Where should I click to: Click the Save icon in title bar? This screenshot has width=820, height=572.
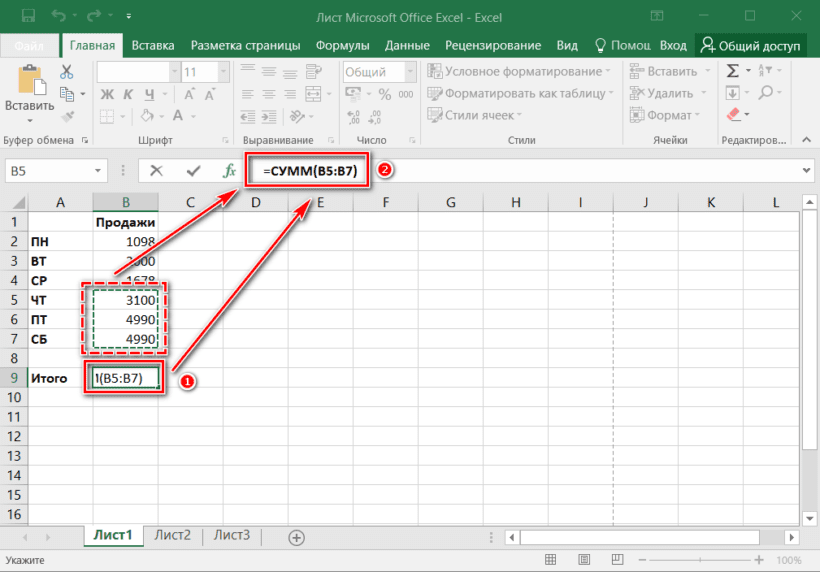(28, 16)
